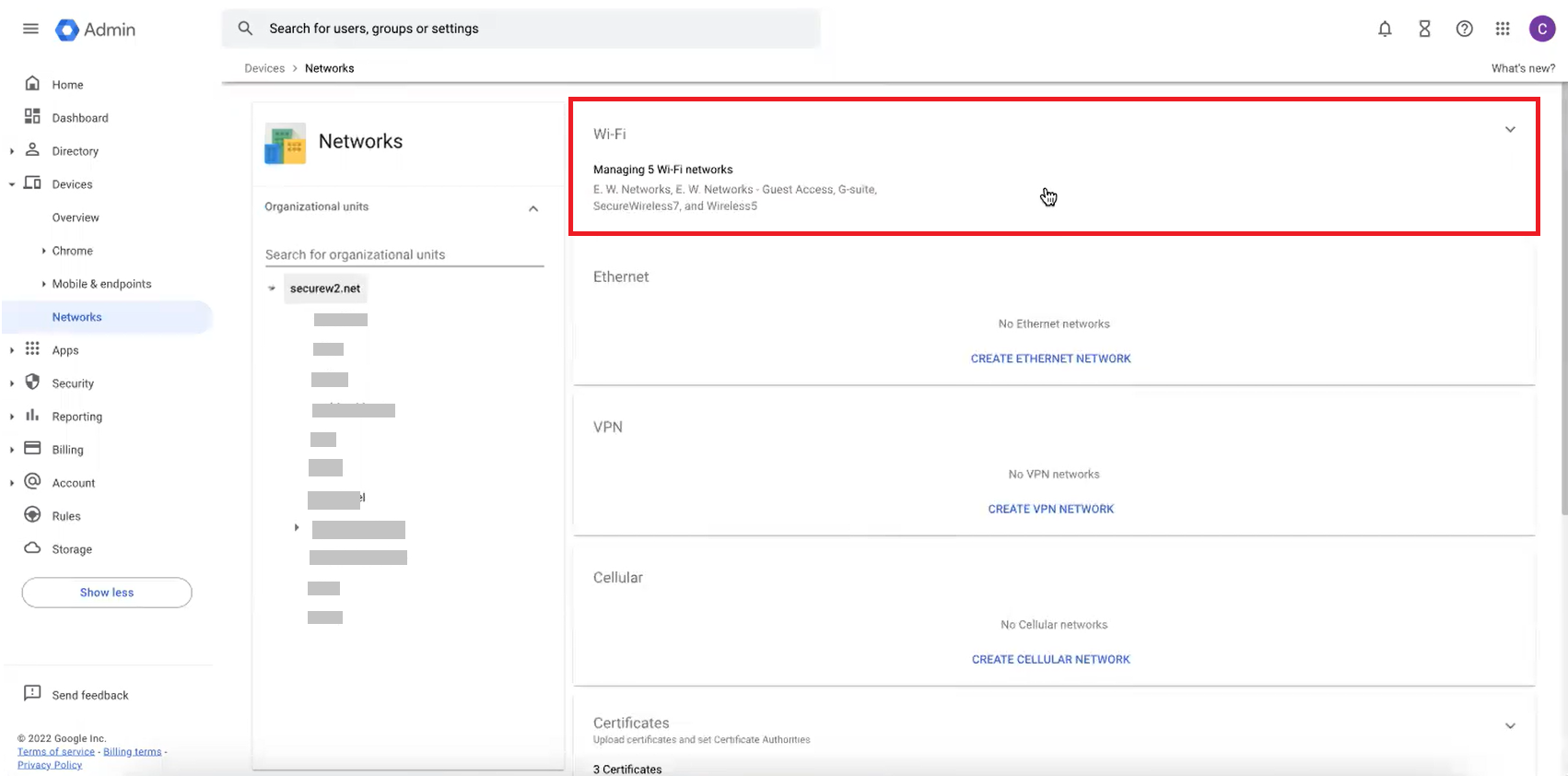Open the main menu hamburger icon
Screen dimensions: 1568x776
30,29
